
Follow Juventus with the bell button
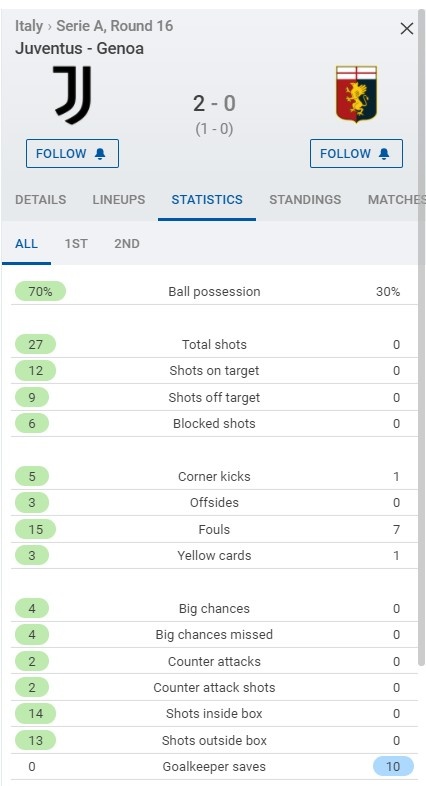click(73, 153)
